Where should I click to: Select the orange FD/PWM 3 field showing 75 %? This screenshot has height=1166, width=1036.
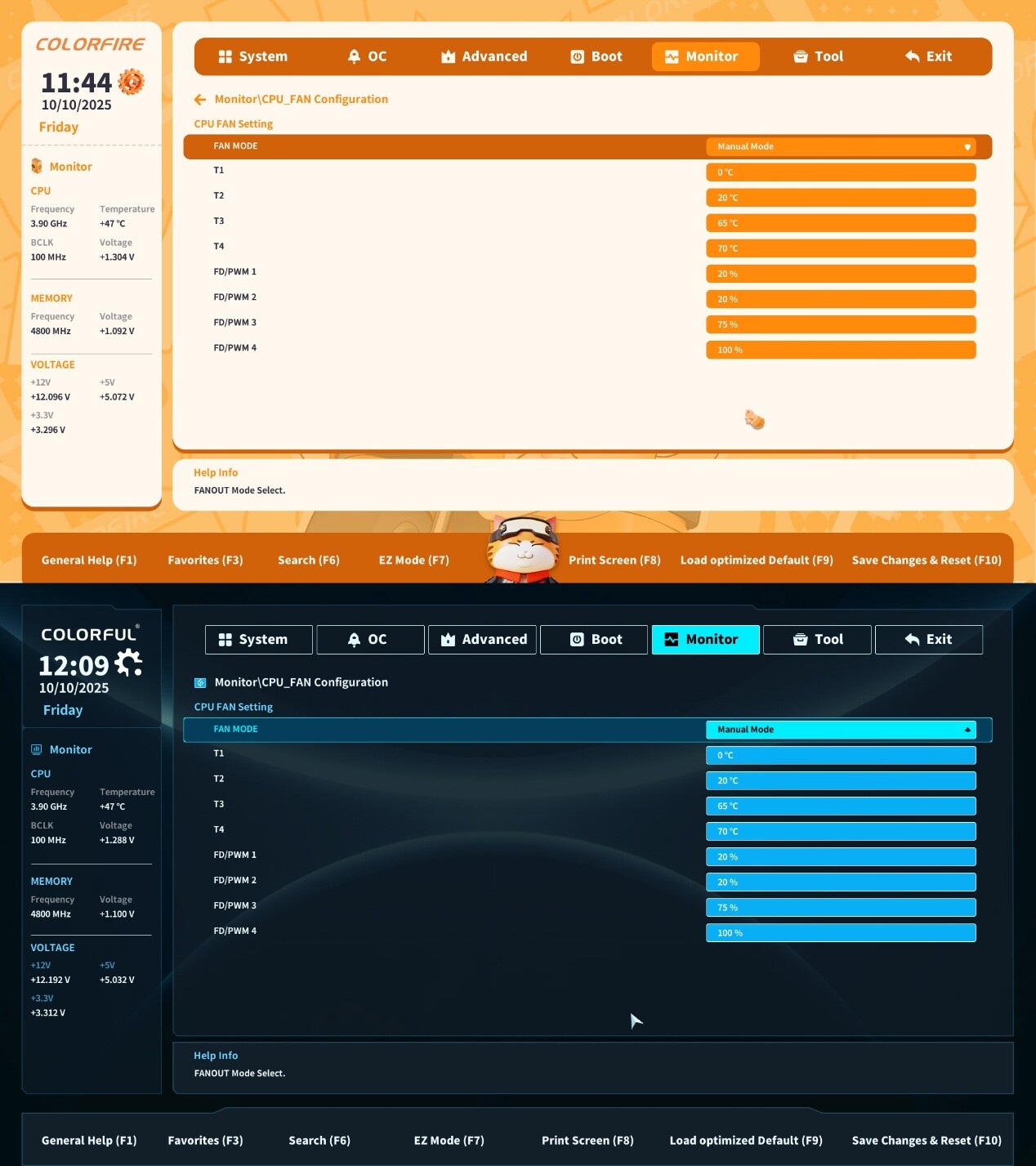(x=840, y=324)
